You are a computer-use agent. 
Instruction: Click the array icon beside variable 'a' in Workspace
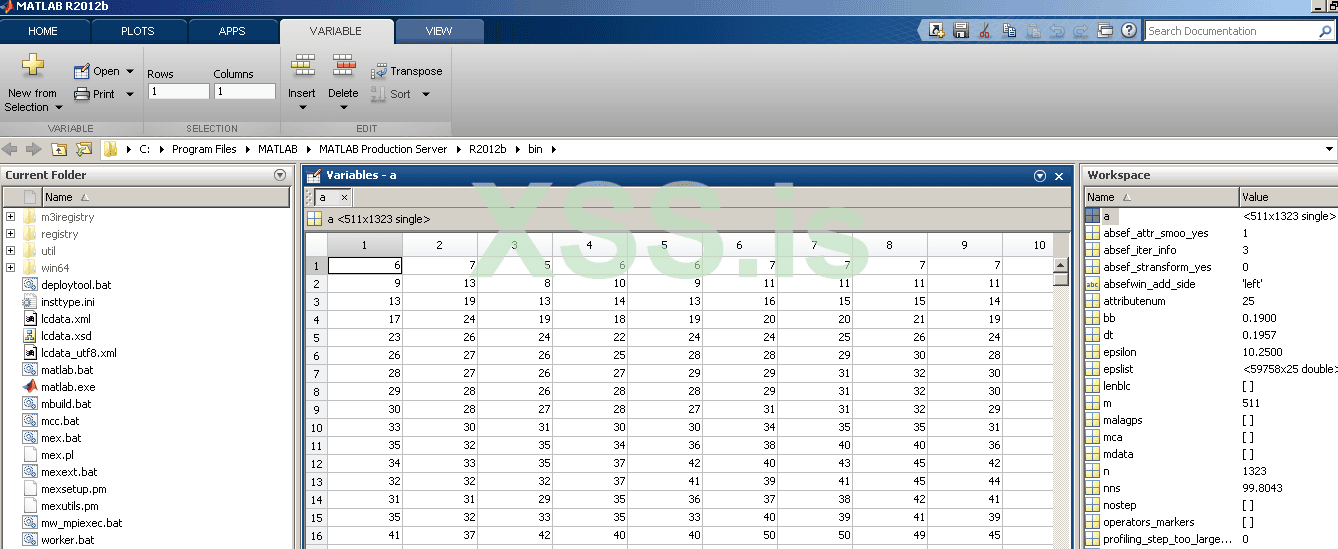click(1092, 216)
